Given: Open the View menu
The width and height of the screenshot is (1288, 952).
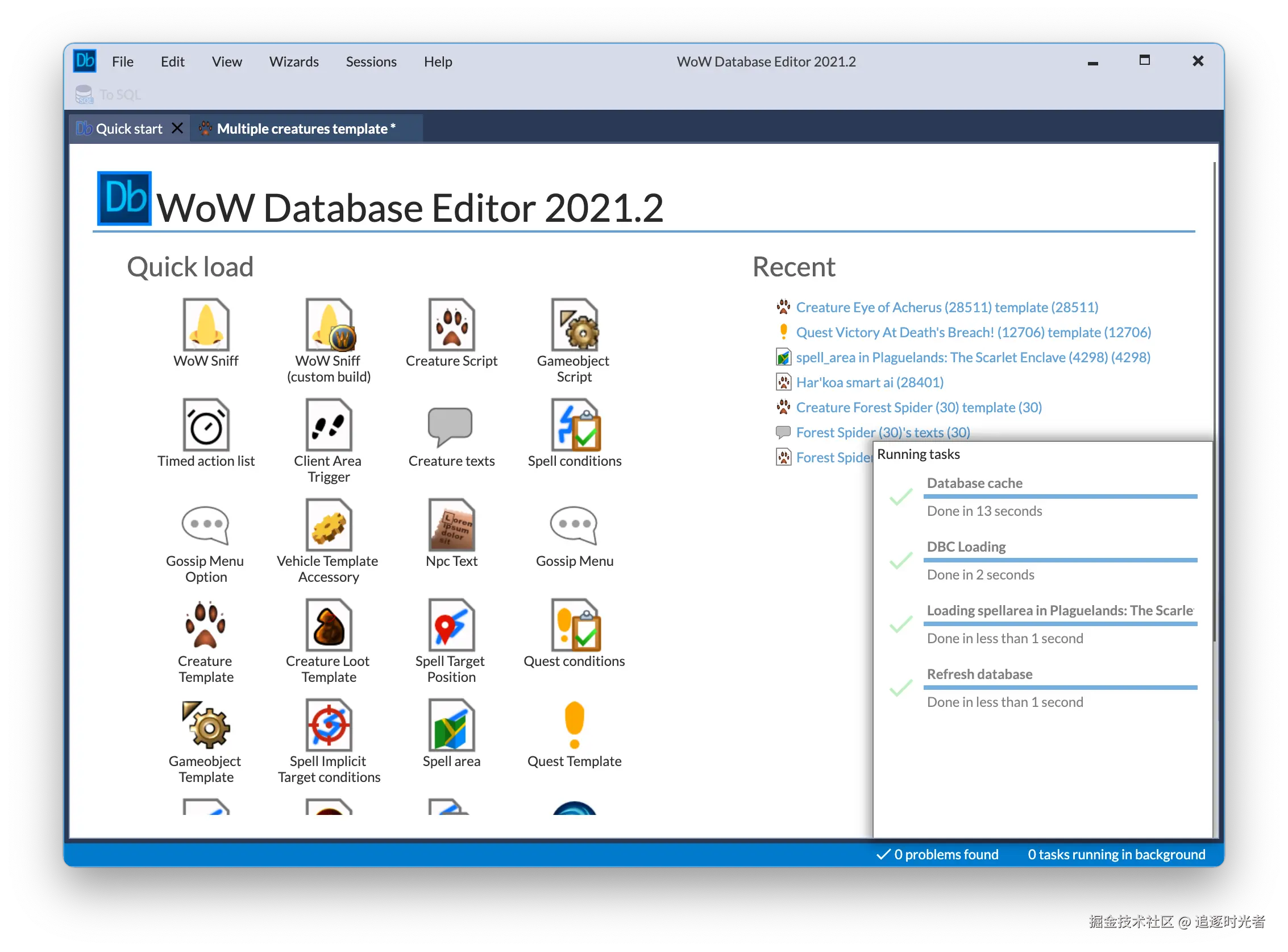Looking at the screenshot, I should coord(226,61).
